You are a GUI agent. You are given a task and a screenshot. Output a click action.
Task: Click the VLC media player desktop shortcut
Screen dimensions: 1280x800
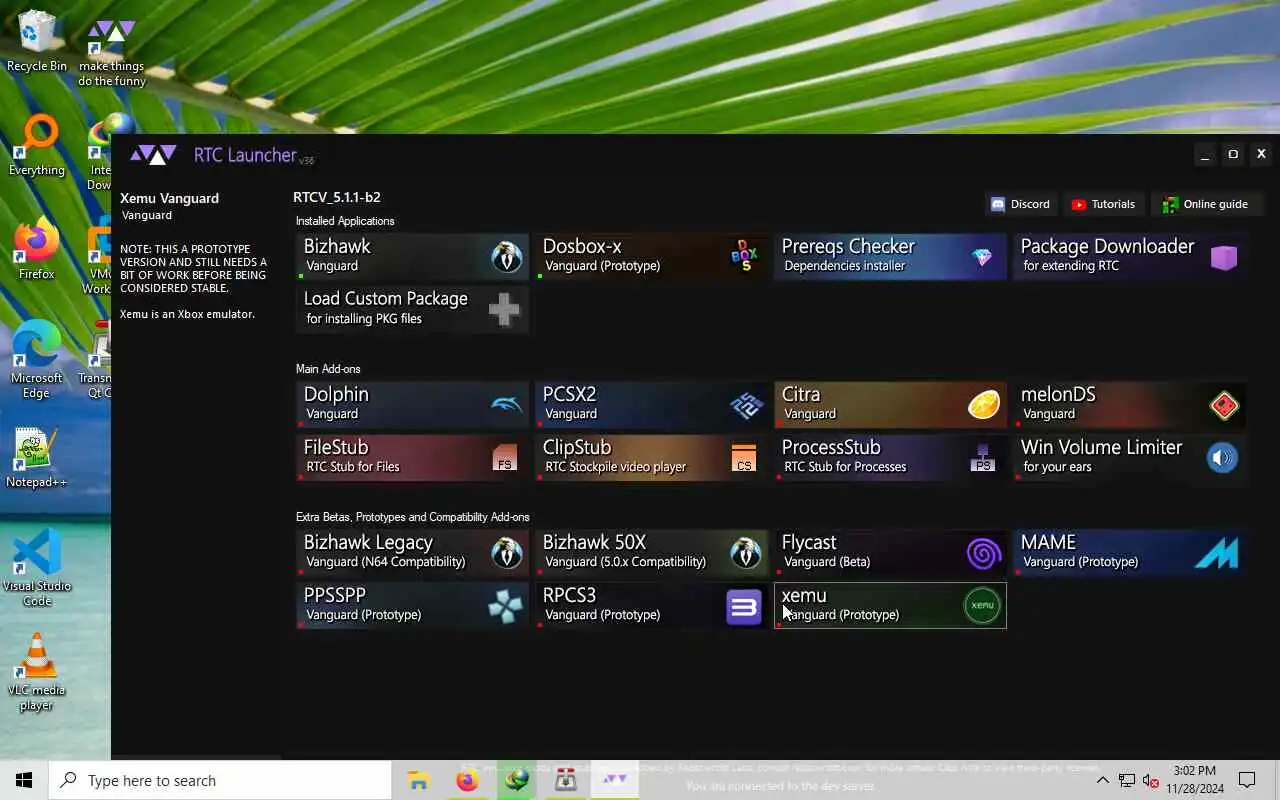click(36, 672)
